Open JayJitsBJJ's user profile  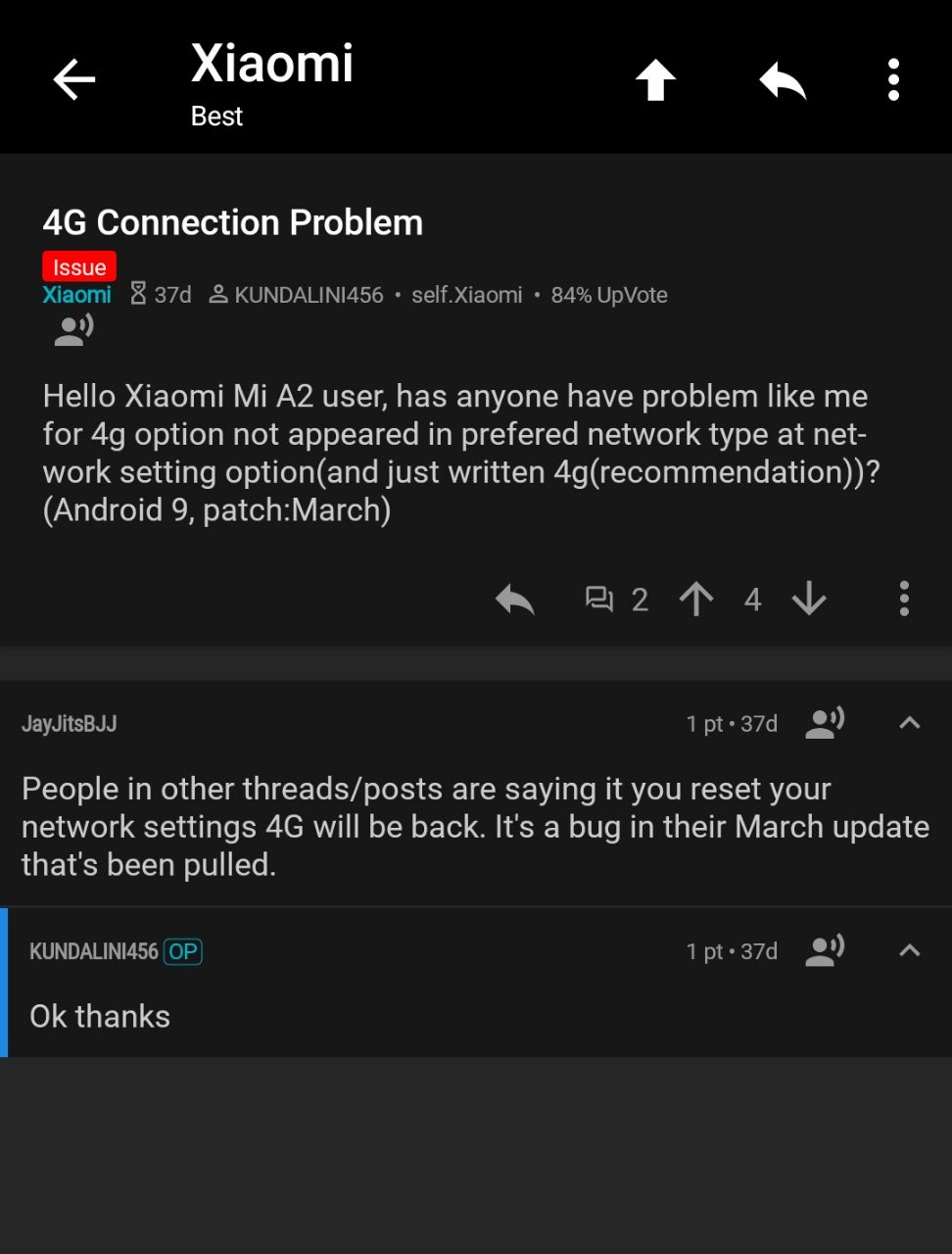pos(69,724)
